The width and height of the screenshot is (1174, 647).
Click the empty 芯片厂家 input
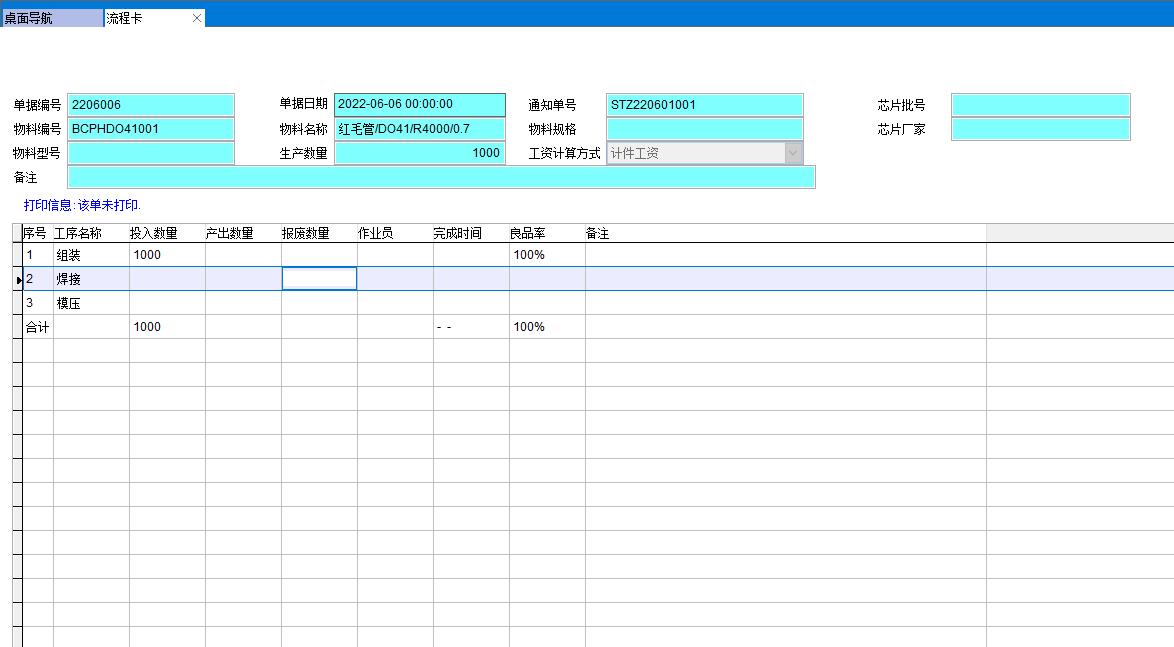(x=1040, y=129)
